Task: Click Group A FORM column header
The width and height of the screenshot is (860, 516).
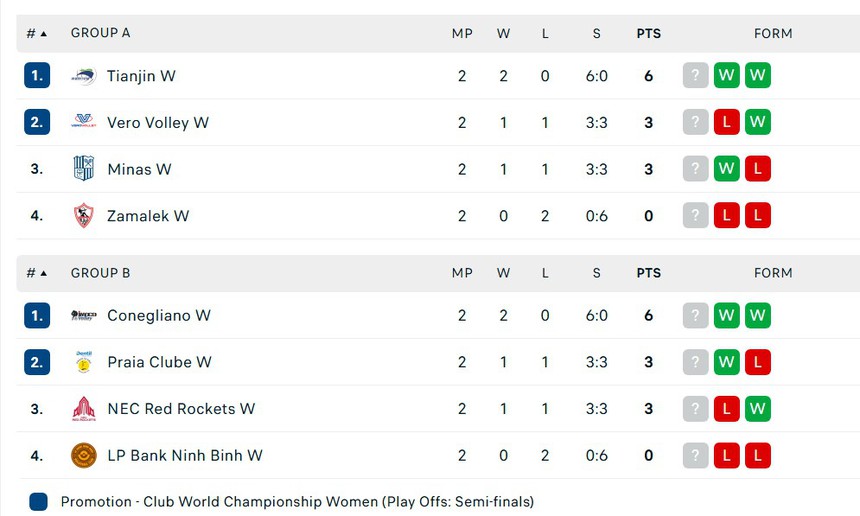Action: pos(773,33)
